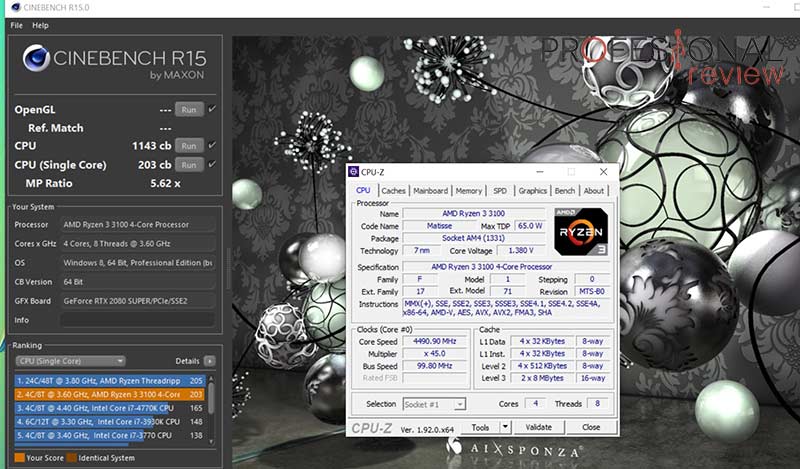Click the single core score 203 cb
Screen dimensions: 800x469
click(155, 165)
